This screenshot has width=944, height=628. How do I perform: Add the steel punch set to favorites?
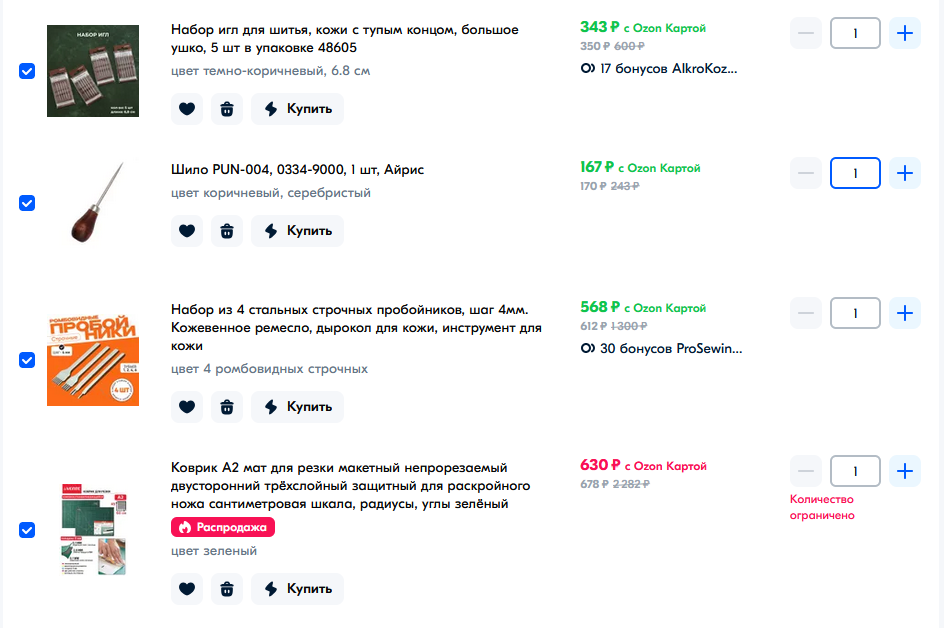click(x=187, y=407)
